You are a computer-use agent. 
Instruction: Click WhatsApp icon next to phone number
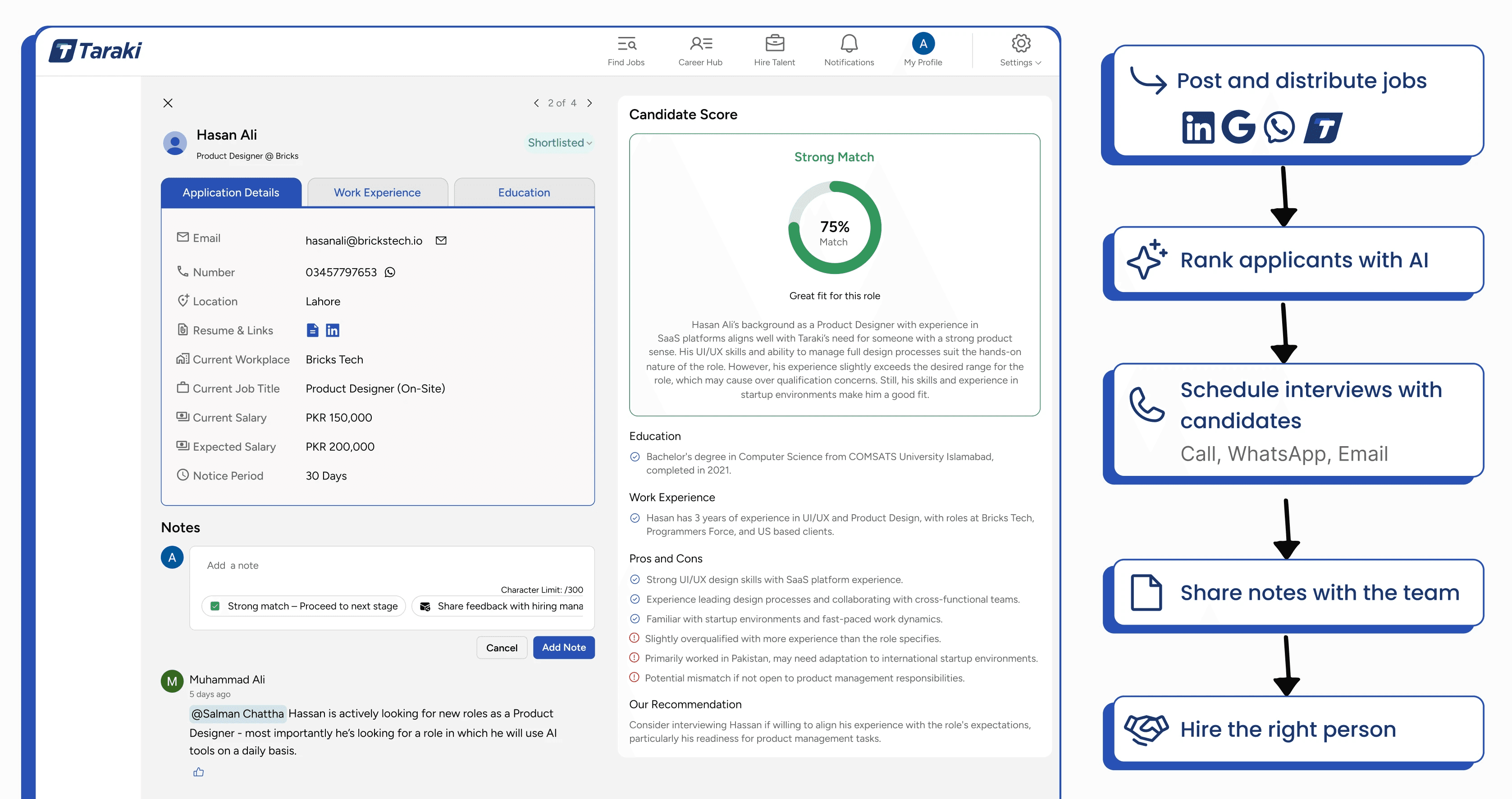(x=390, y=272)
